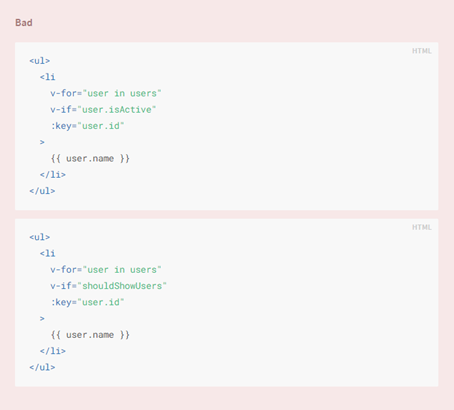454x410 pixels.
Task: Click {{ user.name }} in the second block
Action: tap(90, 335)
